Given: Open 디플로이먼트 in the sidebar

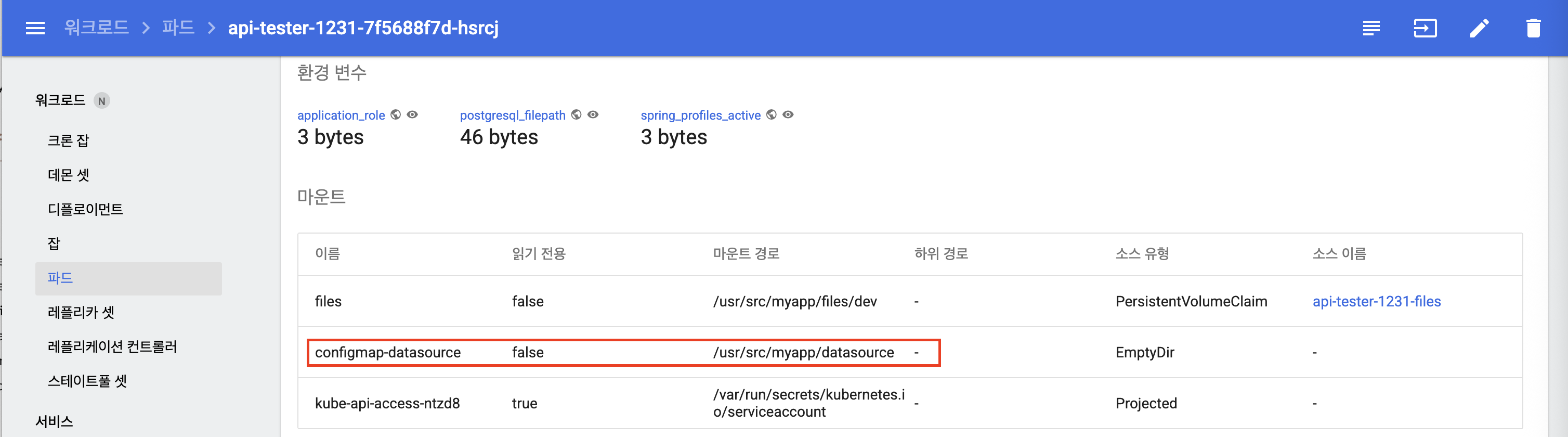Looking at the screenshot, I should 85,209.
